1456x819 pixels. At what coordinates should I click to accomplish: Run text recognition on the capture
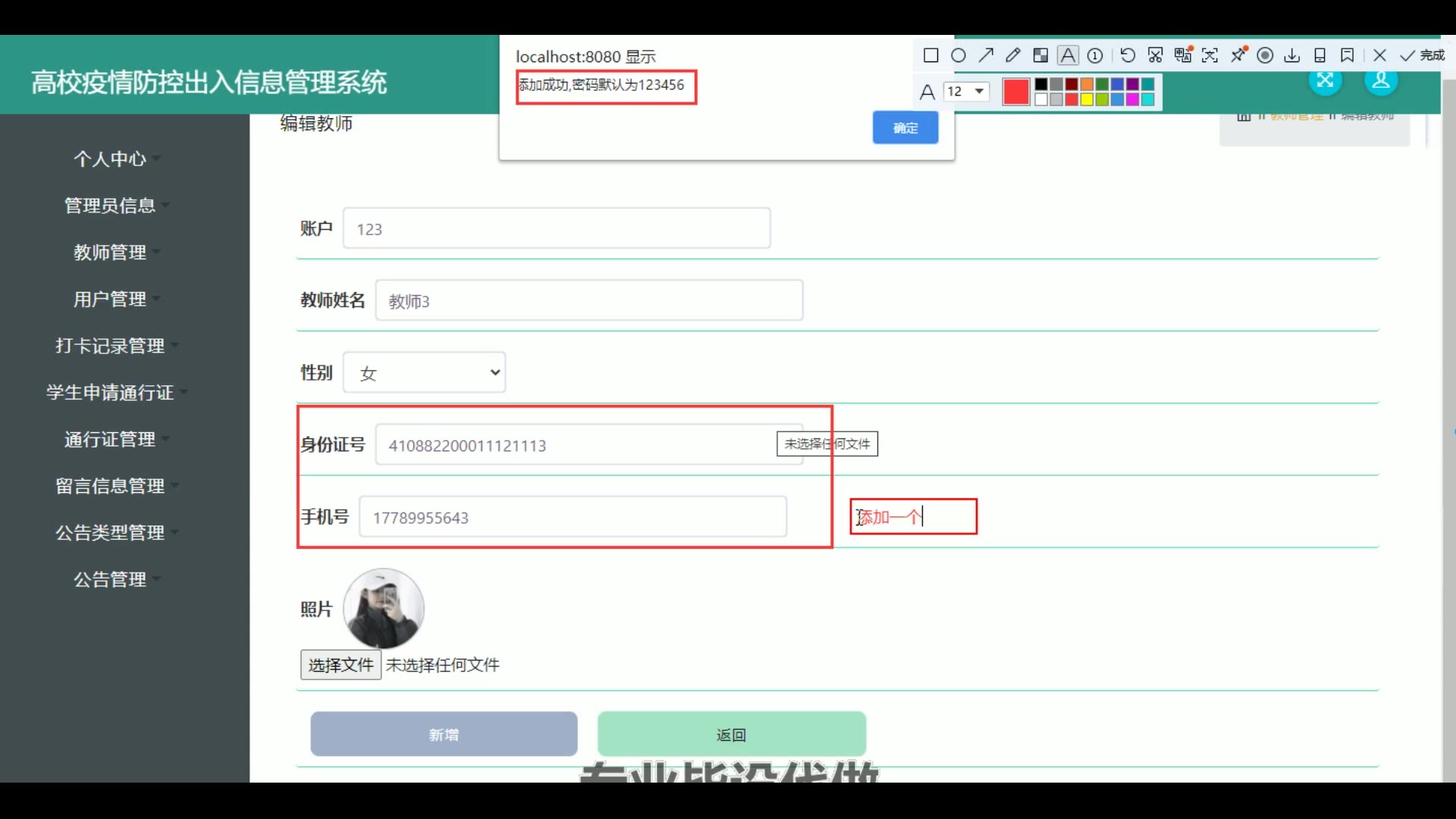point(1210,55)
